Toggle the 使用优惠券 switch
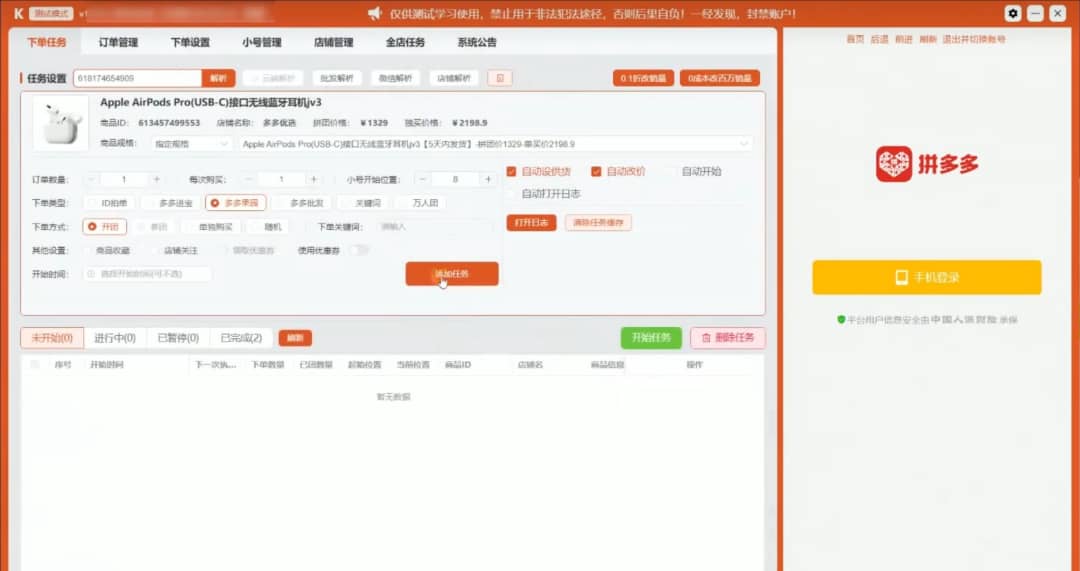This screenshot has width=1080, height=571. (x=359, y=250)
